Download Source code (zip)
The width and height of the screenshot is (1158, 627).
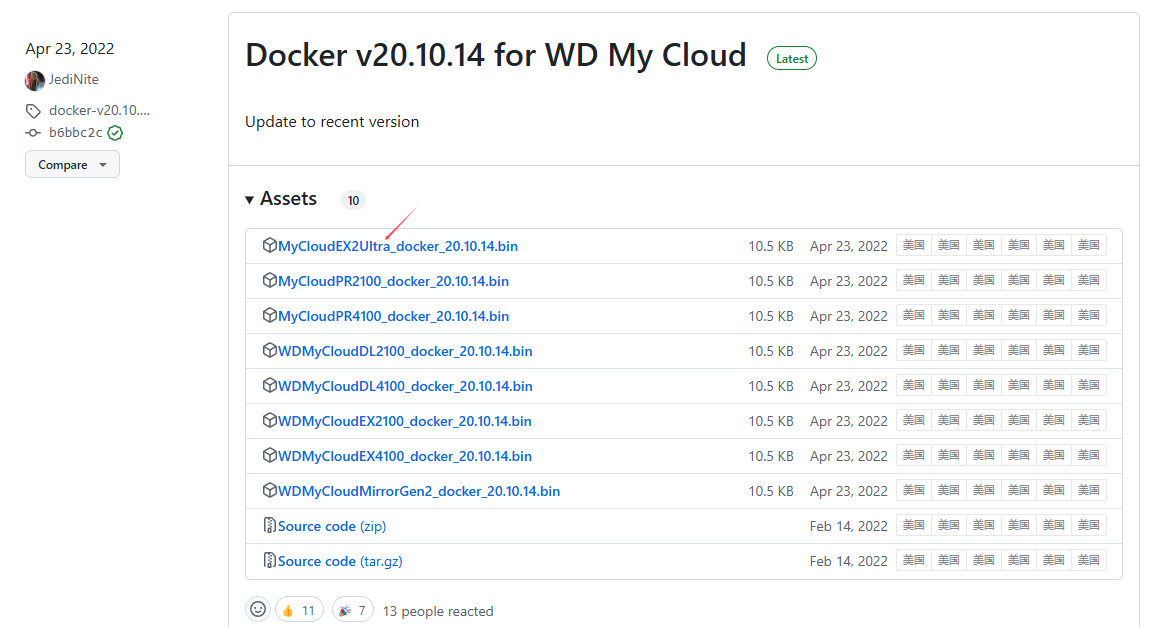point(332,526)
